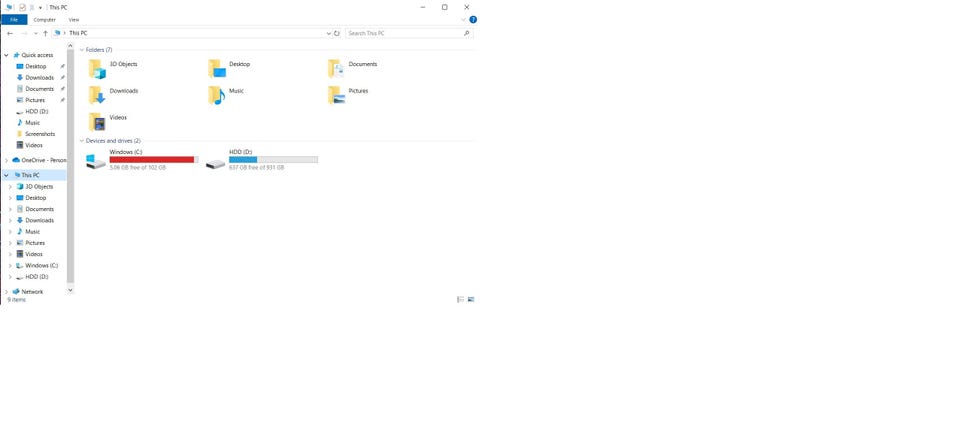The height and width of the screenshot is (444, 960).
Task: Open the View ribbon tab
Action: (x=73, y=20)
